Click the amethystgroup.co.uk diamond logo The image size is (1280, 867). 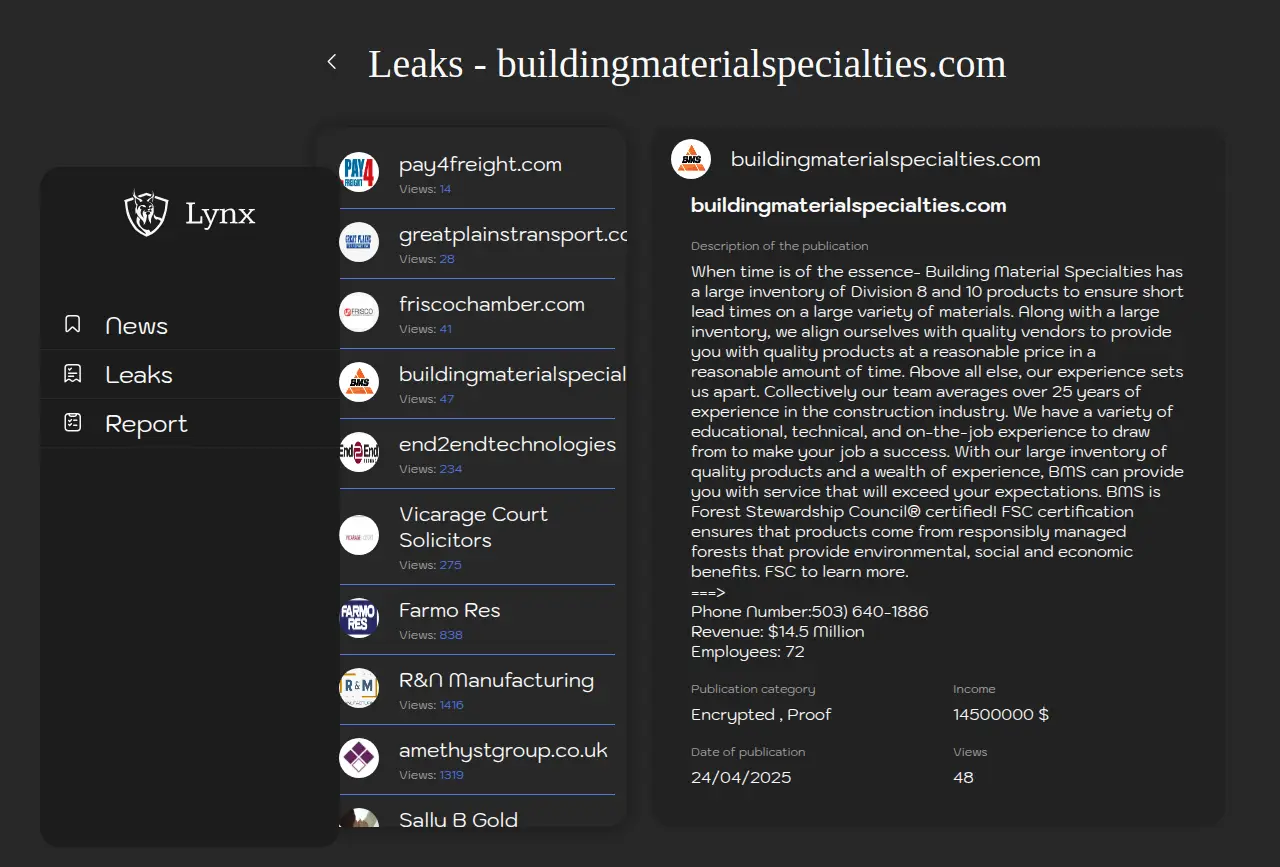point(359,758)
